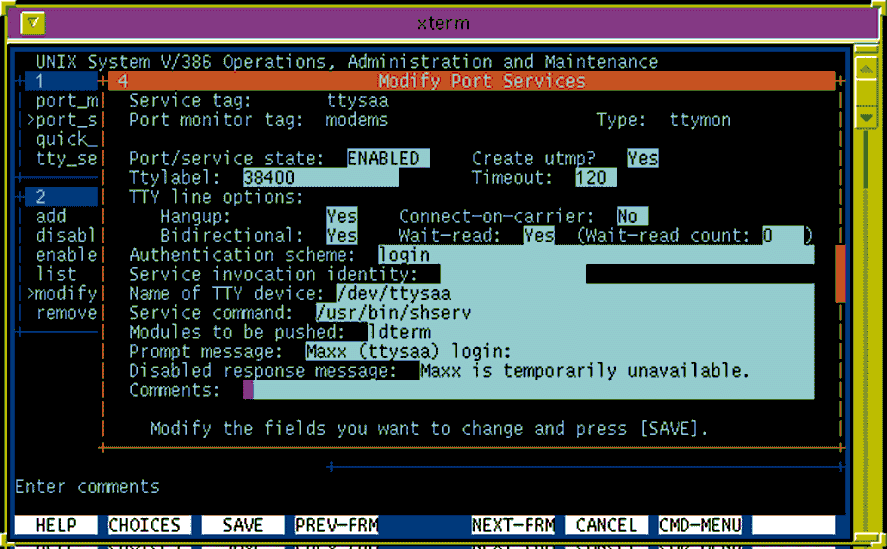This screenshot has height=549, width=887.
Task: Select the Port/service state ENABLED field
Action: [388, 158]
